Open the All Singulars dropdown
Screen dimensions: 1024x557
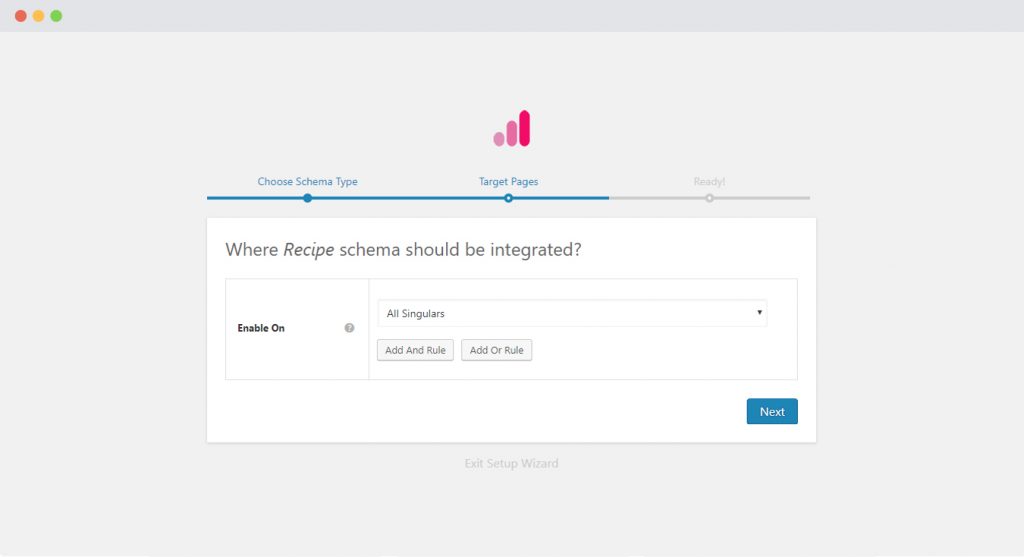tap(571, 314)
